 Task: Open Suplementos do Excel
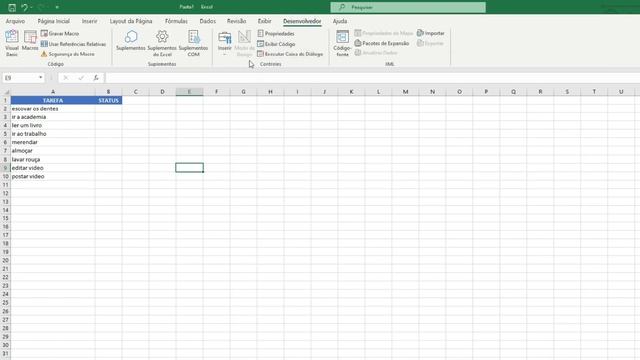coord(162,43)
